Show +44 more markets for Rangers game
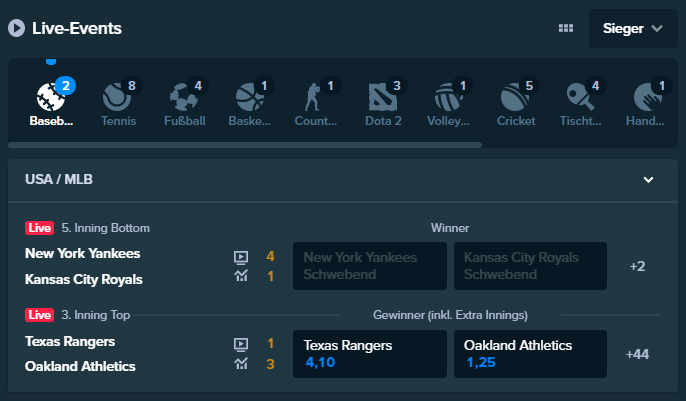The width and height of the screenshot is (686, 401). click(x=637, y=354)
